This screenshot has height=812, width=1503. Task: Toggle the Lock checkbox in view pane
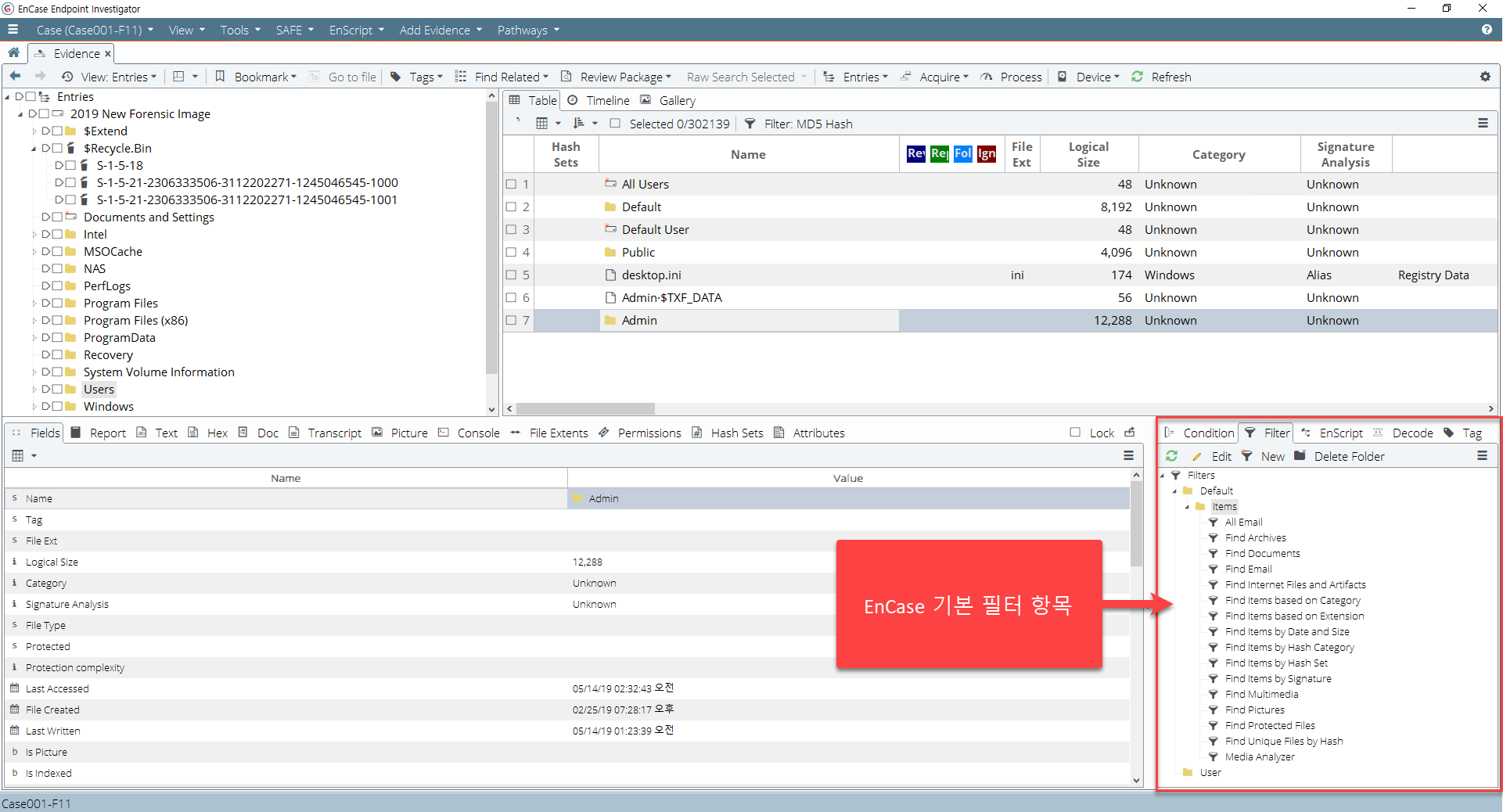(x=1075, y=433)
